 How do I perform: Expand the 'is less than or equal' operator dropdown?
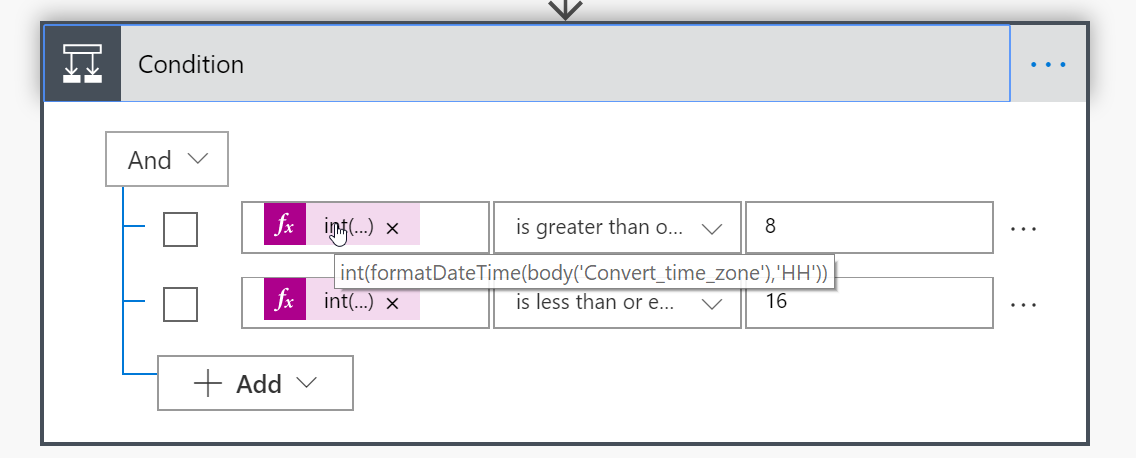point(617,303)
